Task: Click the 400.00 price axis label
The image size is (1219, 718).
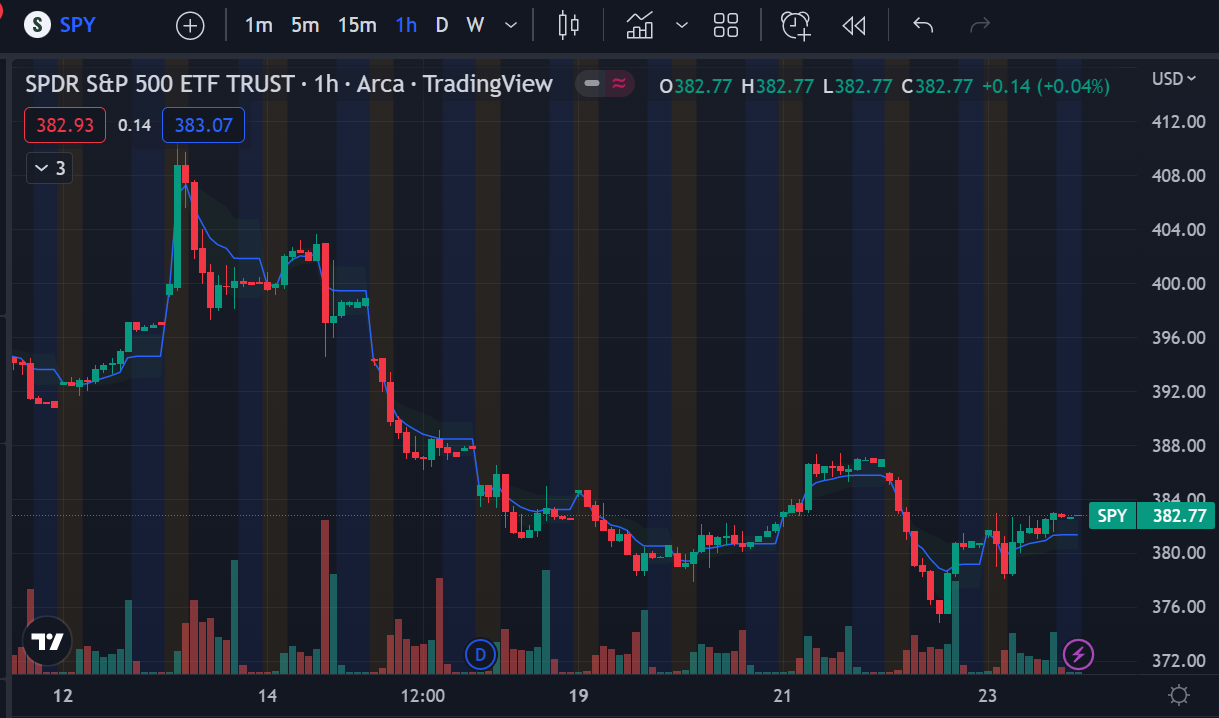Action: [x=1177, y=284]
